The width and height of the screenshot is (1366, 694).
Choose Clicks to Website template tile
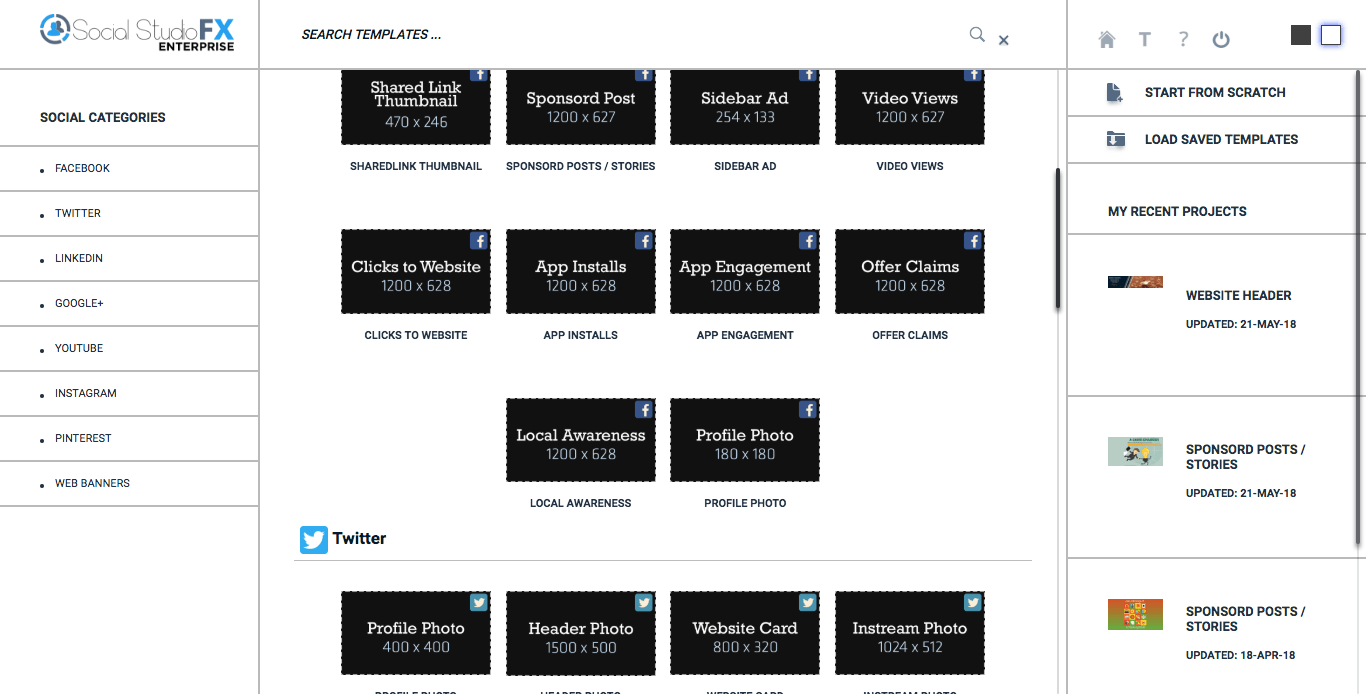[x=416, y=271]
